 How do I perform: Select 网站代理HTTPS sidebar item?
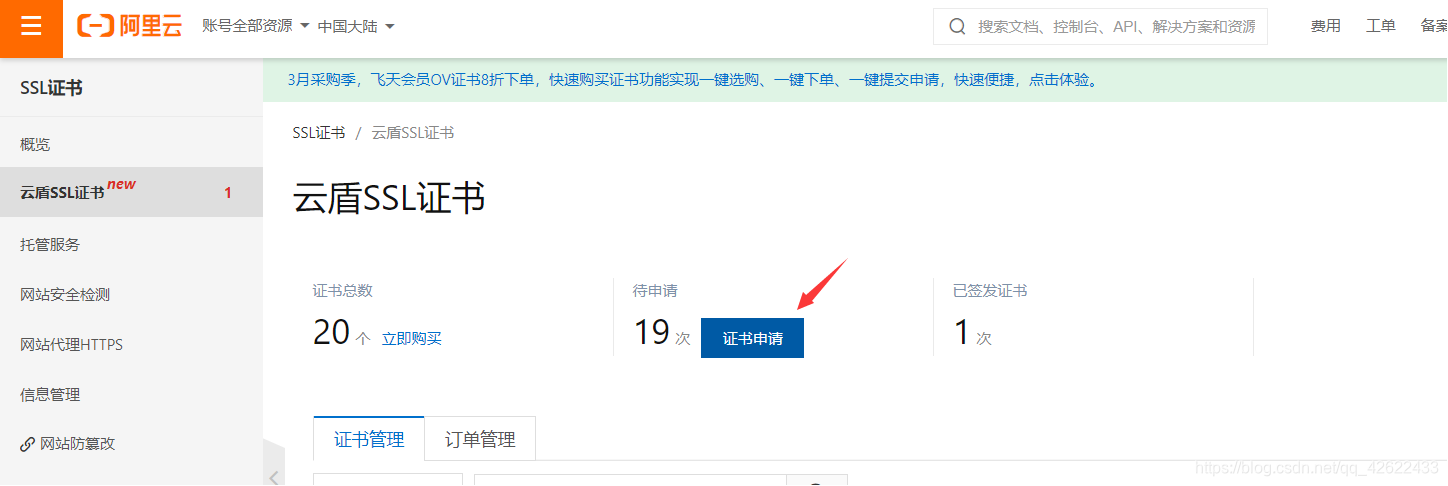71,344
